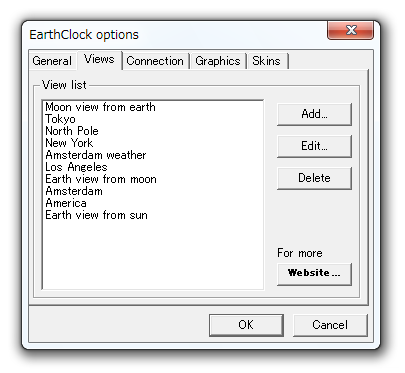Image resolution: width=405 pixels, height=373 pixels.
Task: Select the Views tab
Action: pos(99,60)
